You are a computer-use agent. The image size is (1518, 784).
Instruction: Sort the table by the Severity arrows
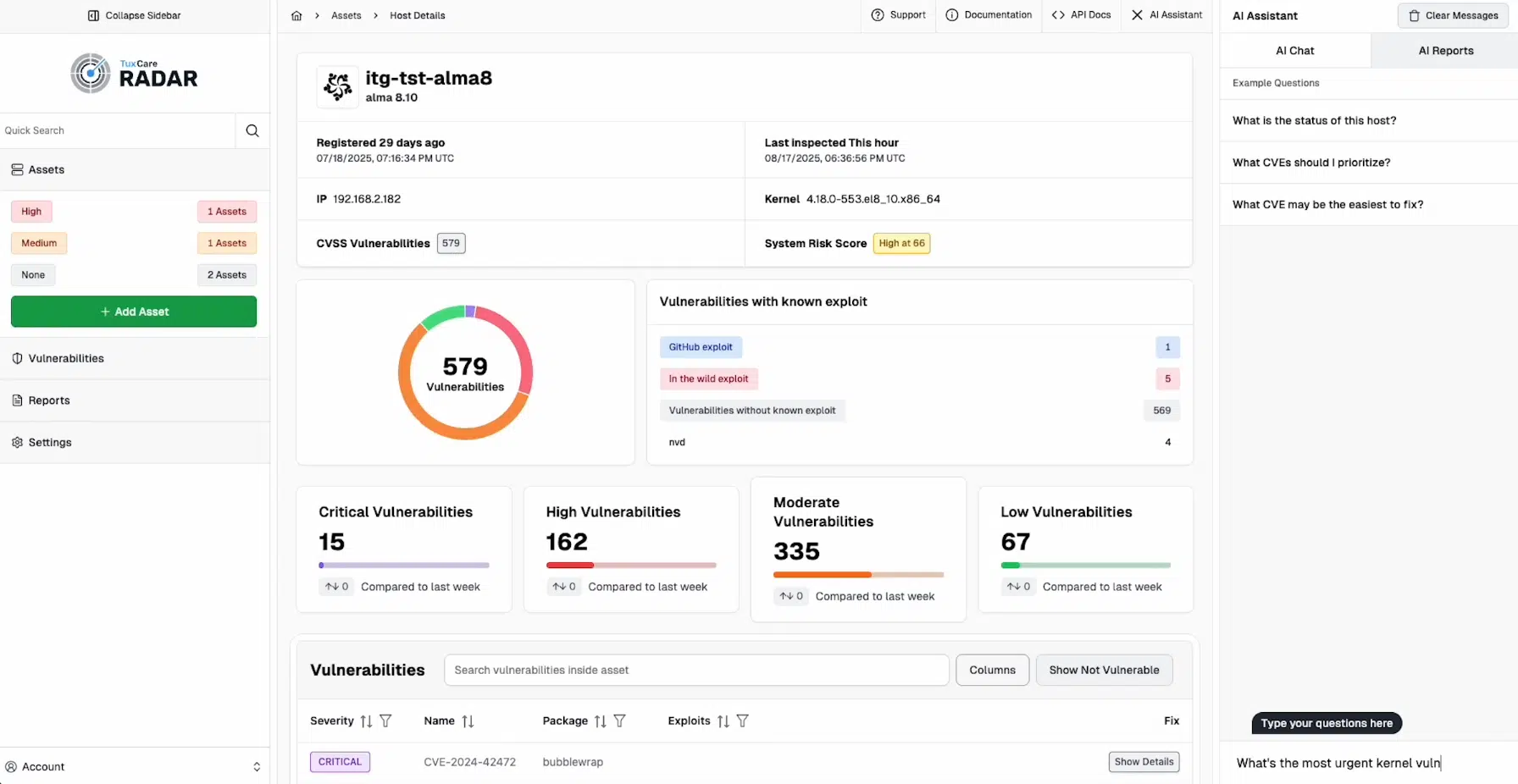click(x=366, y=721)
